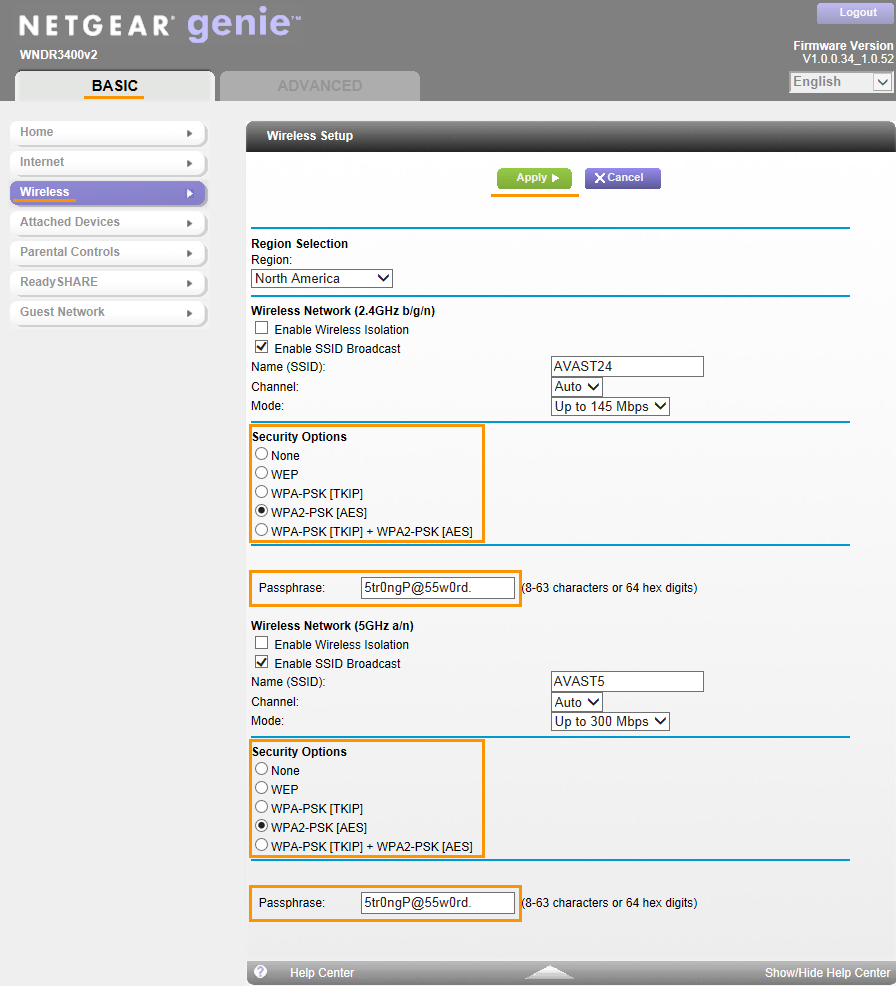Click the Help Center label
Viewport: 896px width, 986px height.
(322, 973)
